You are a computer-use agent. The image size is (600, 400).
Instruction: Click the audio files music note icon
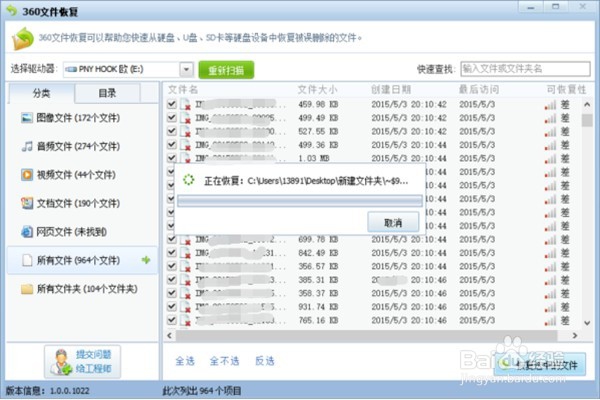pos(26,146)
